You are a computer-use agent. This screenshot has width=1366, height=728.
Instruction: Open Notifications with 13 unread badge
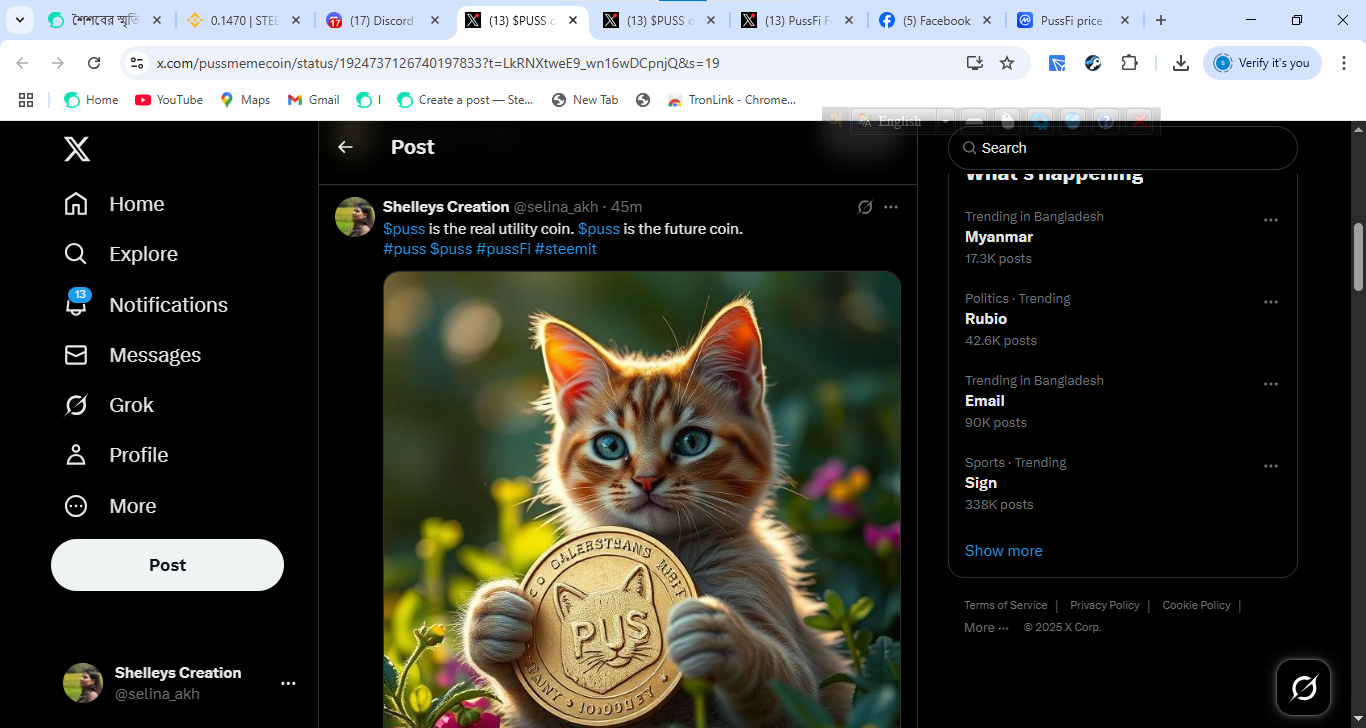146,305
